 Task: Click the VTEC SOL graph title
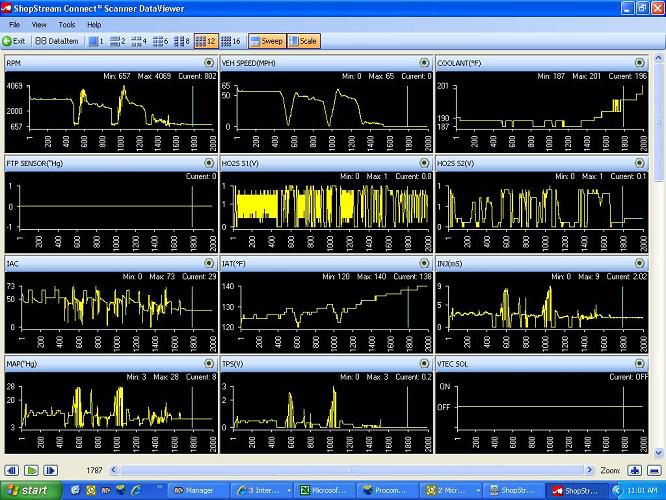(452, 364)
